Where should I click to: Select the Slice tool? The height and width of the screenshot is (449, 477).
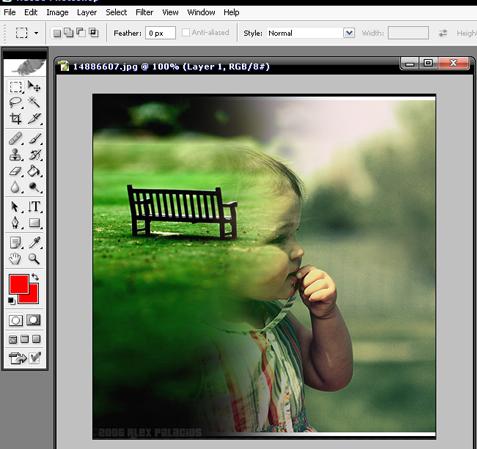coord(34,118)
